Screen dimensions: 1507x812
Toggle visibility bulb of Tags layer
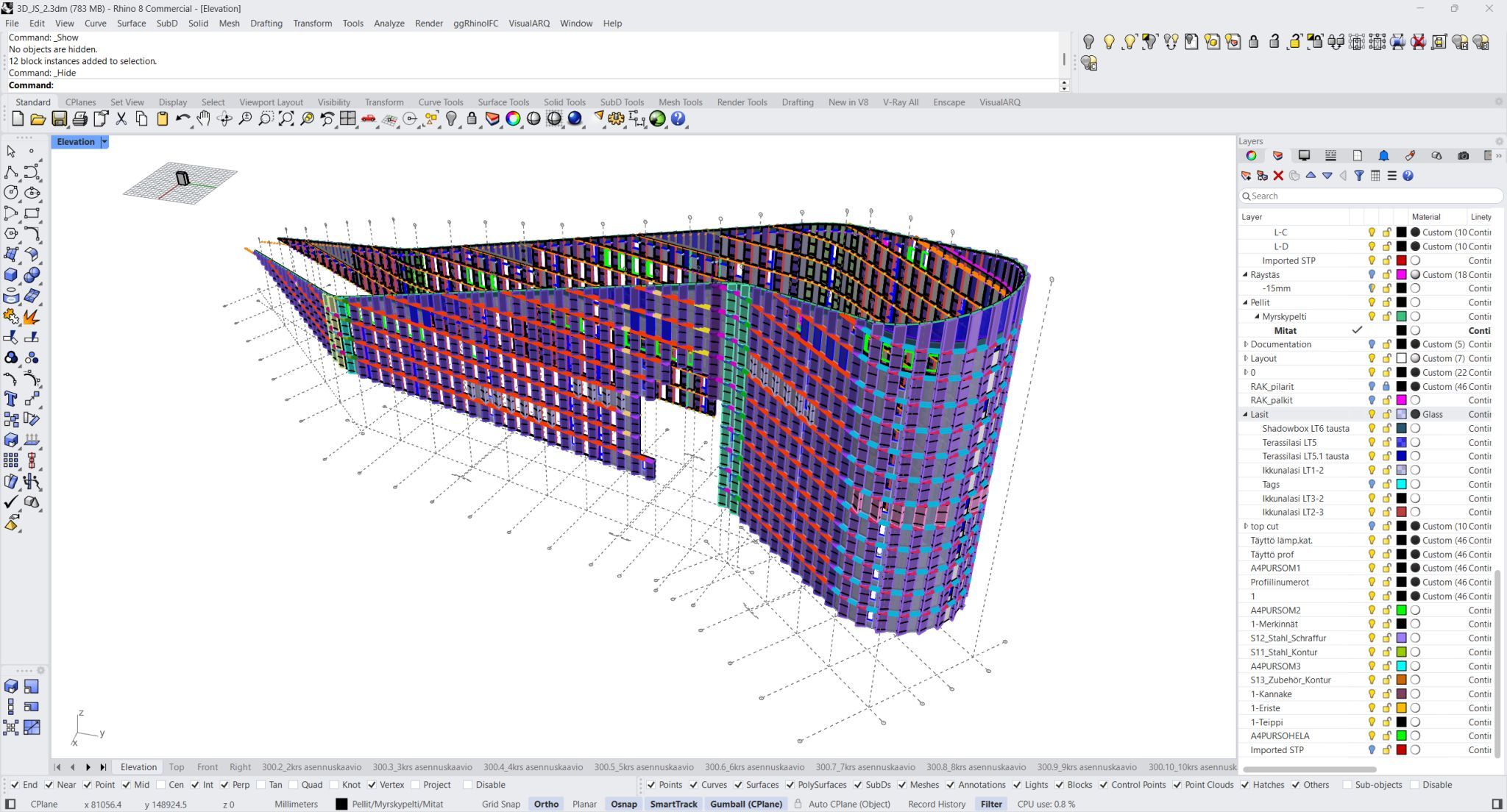[x=1372, y=485]
